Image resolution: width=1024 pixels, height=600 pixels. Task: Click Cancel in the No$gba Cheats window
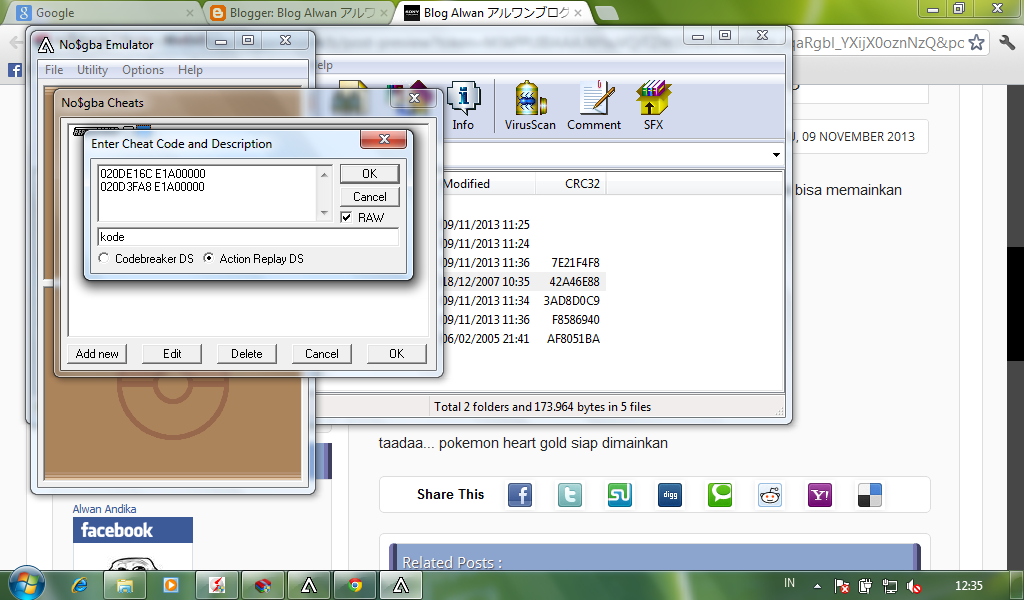point(321,354)
